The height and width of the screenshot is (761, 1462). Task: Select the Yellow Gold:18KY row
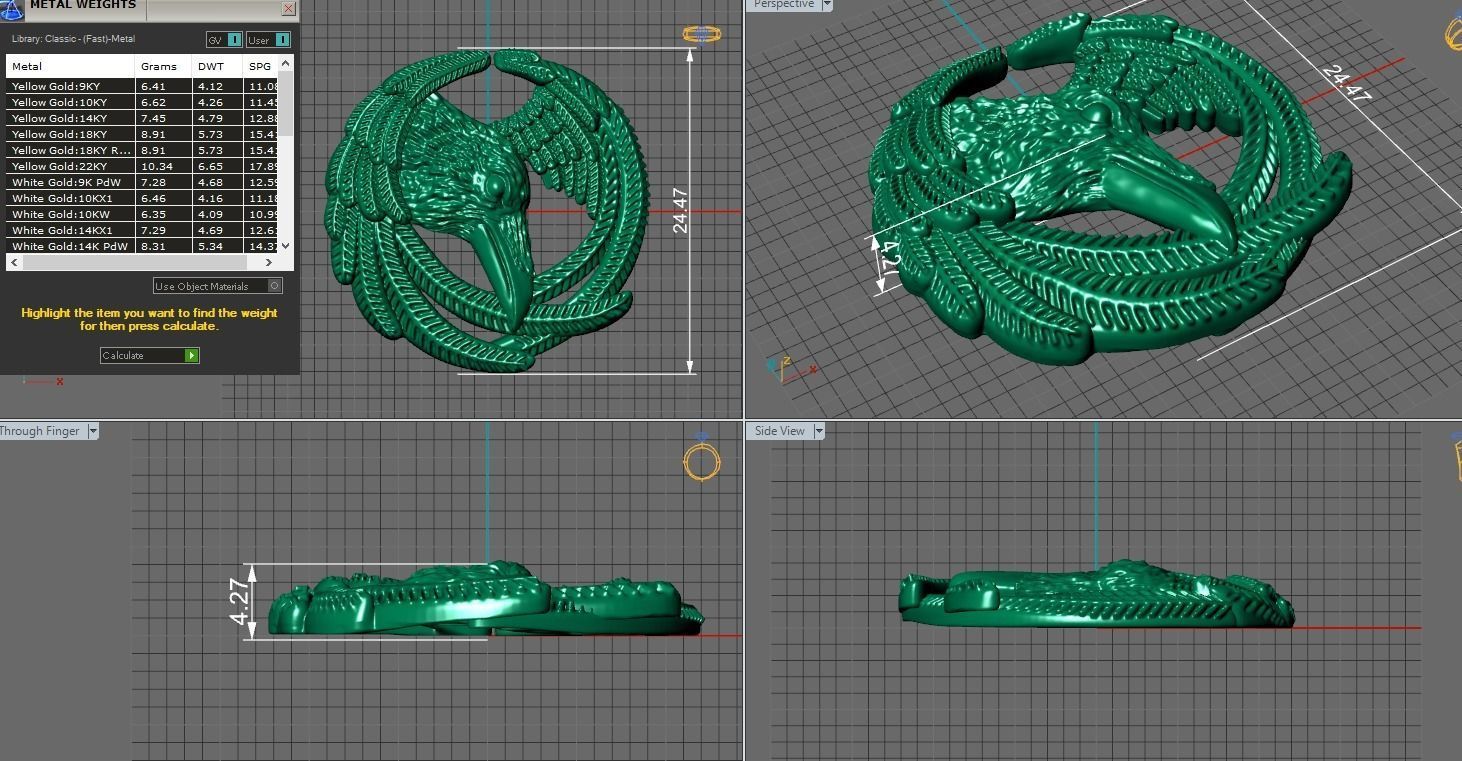point(142,134)
